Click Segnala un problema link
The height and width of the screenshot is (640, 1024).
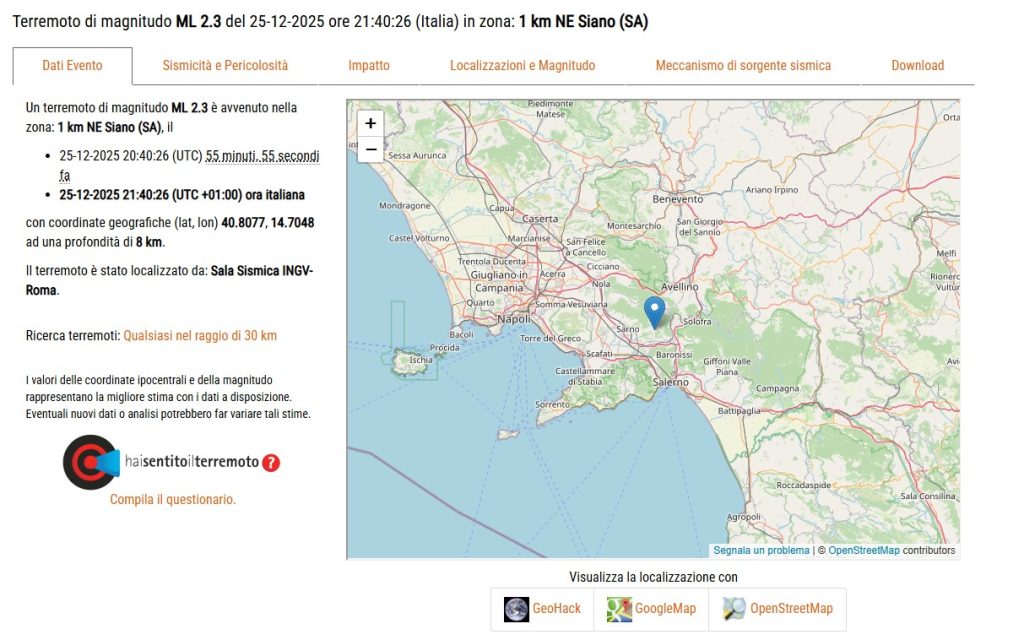click(761, 551)
